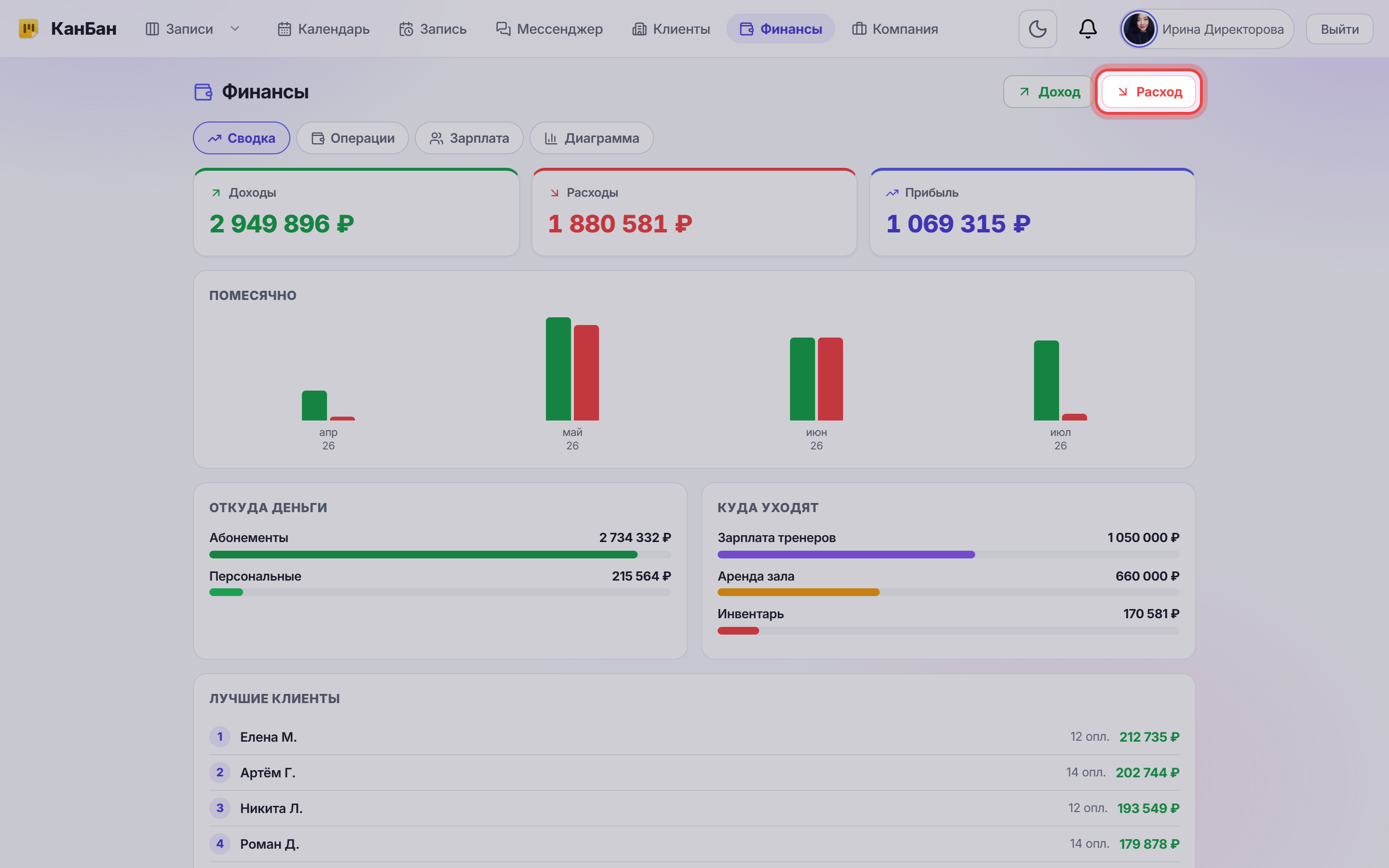Switch to the Зарплата tab
The image size is (1389, 868).
[469, 138]
